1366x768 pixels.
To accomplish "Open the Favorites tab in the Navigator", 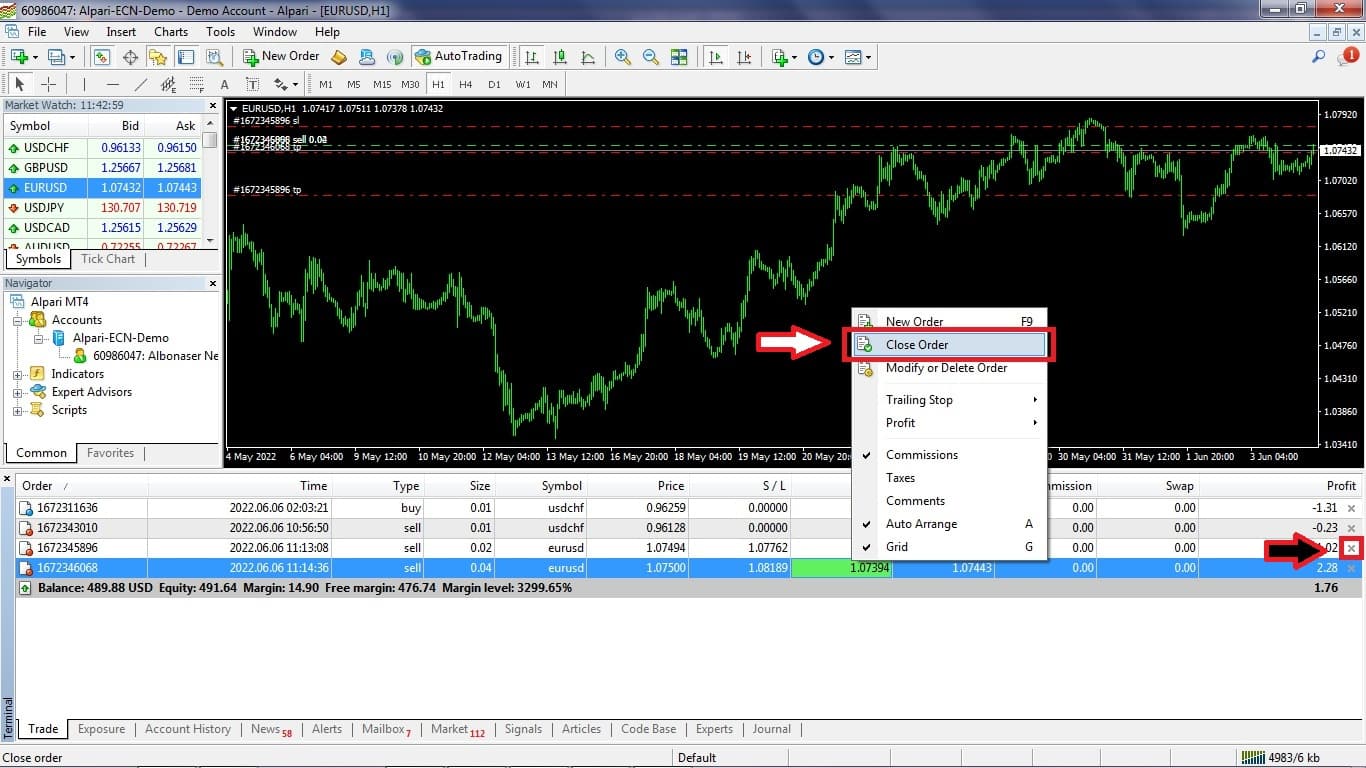I will pos(110,453).
